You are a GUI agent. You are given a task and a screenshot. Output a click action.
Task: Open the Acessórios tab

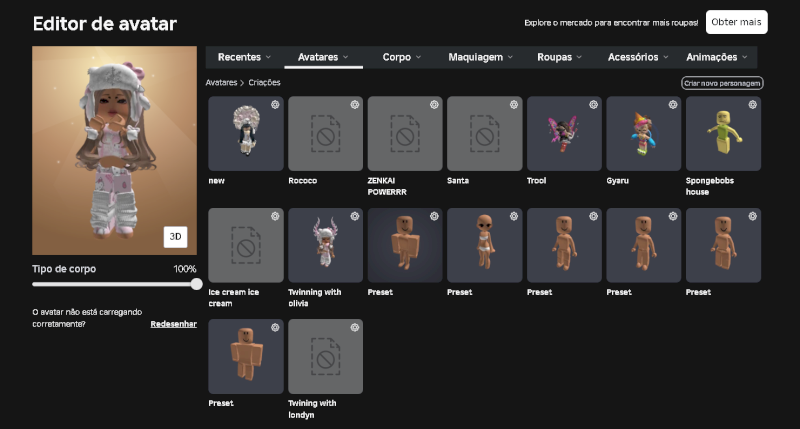click(638, 57)
